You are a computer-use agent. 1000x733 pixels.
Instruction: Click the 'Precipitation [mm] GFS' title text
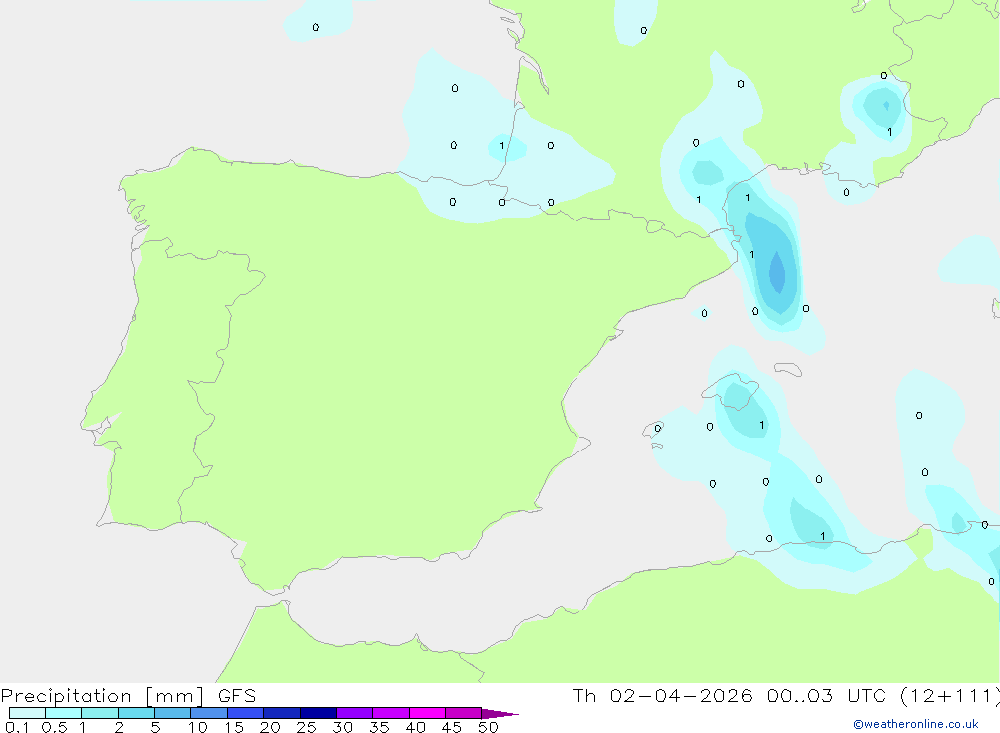(128, 695)
